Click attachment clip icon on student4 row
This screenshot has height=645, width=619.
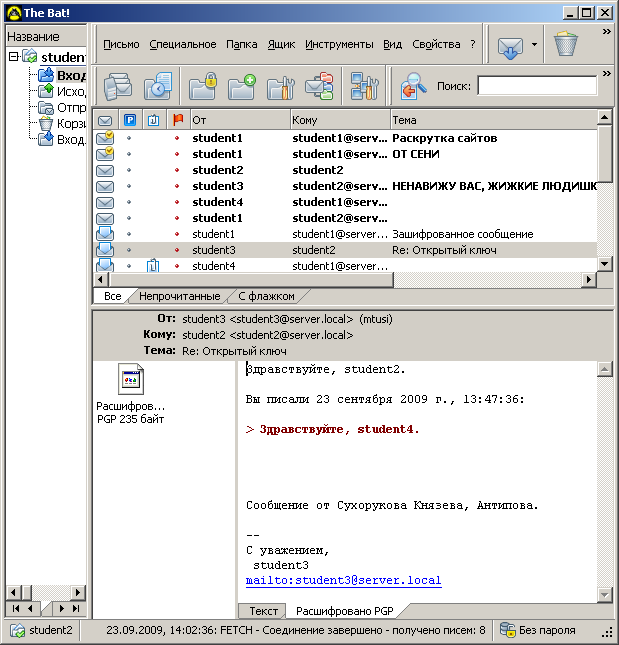click(x=153, y=266)
